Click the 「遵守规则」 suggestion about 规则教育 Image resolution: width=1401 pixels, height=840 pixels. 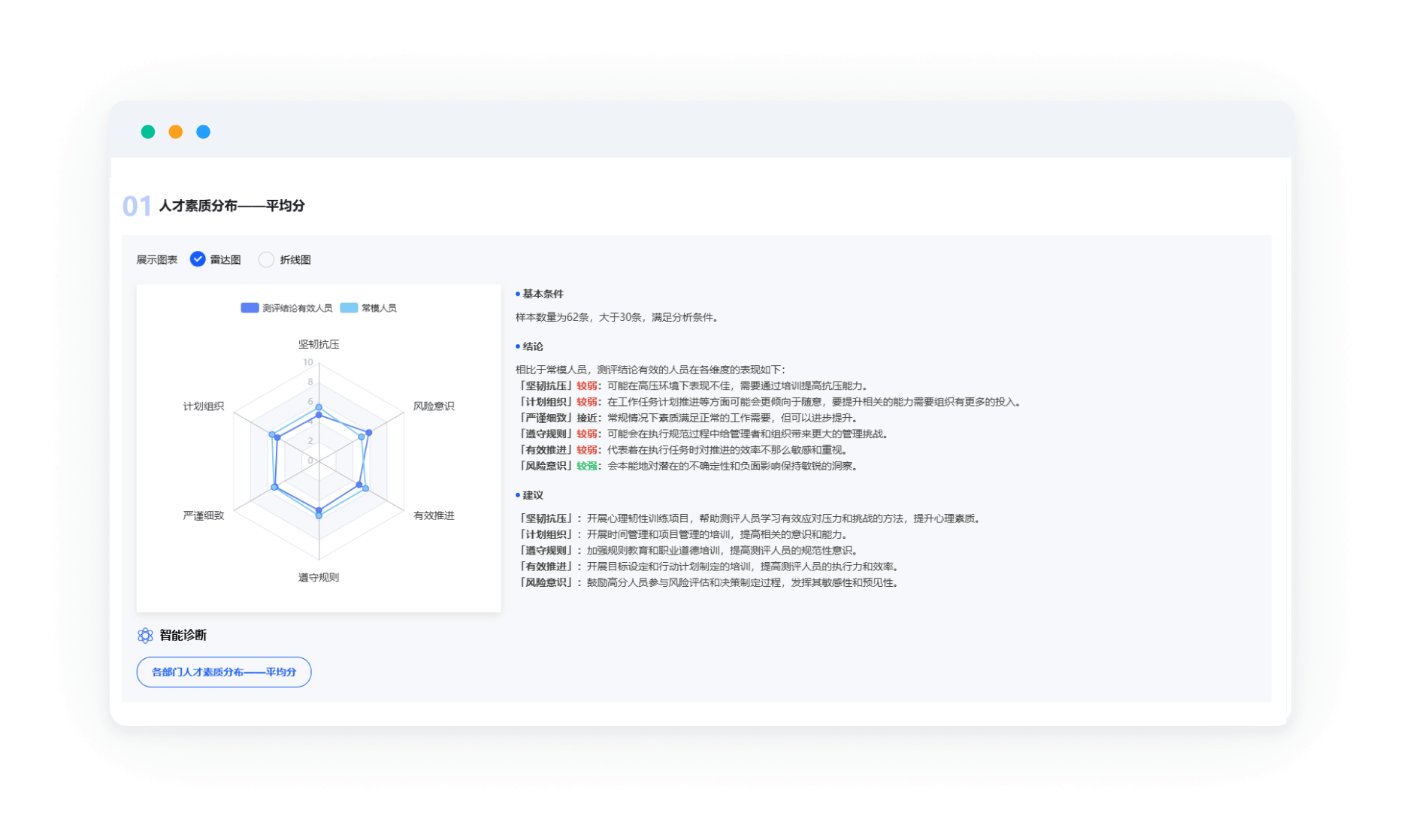pos(689,551)
